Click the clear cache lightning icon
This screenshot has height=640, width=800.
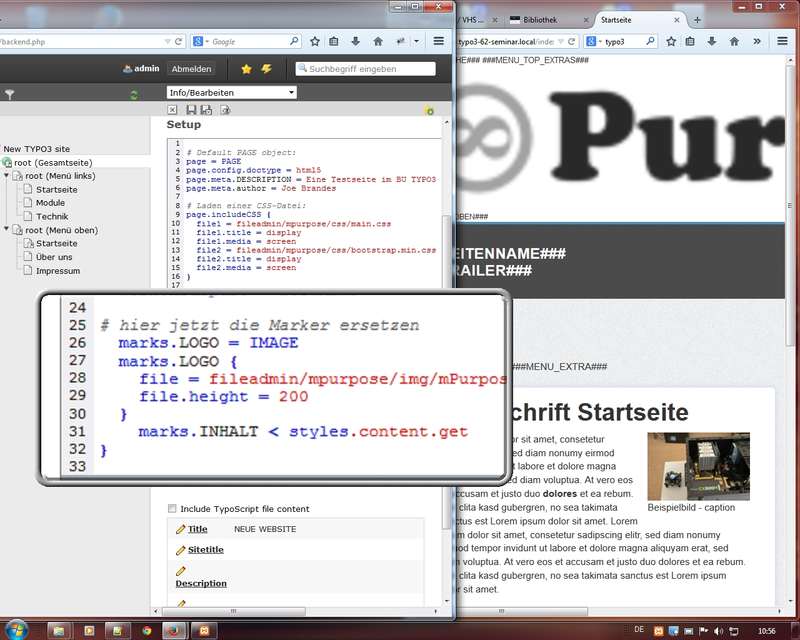pos(266,69)
